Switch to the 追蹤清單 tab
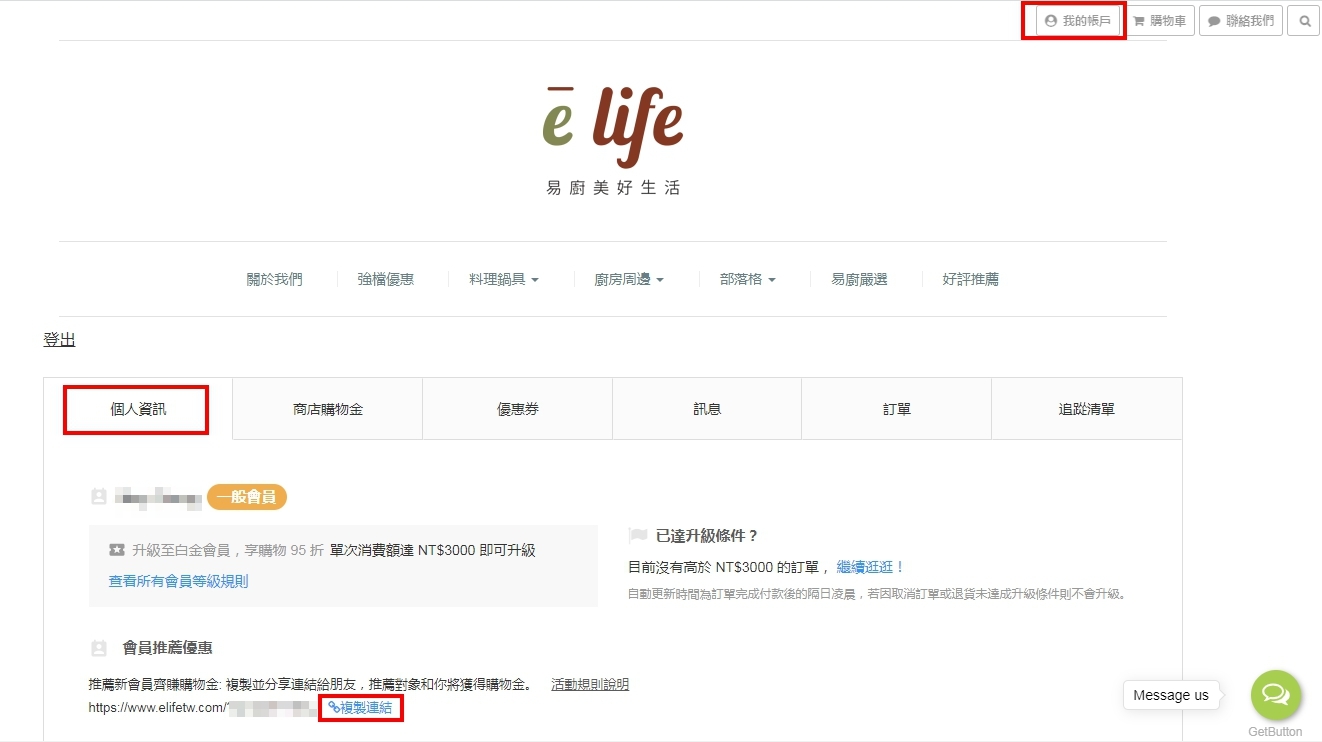The image size is (1322, 742). [1087, 409]
